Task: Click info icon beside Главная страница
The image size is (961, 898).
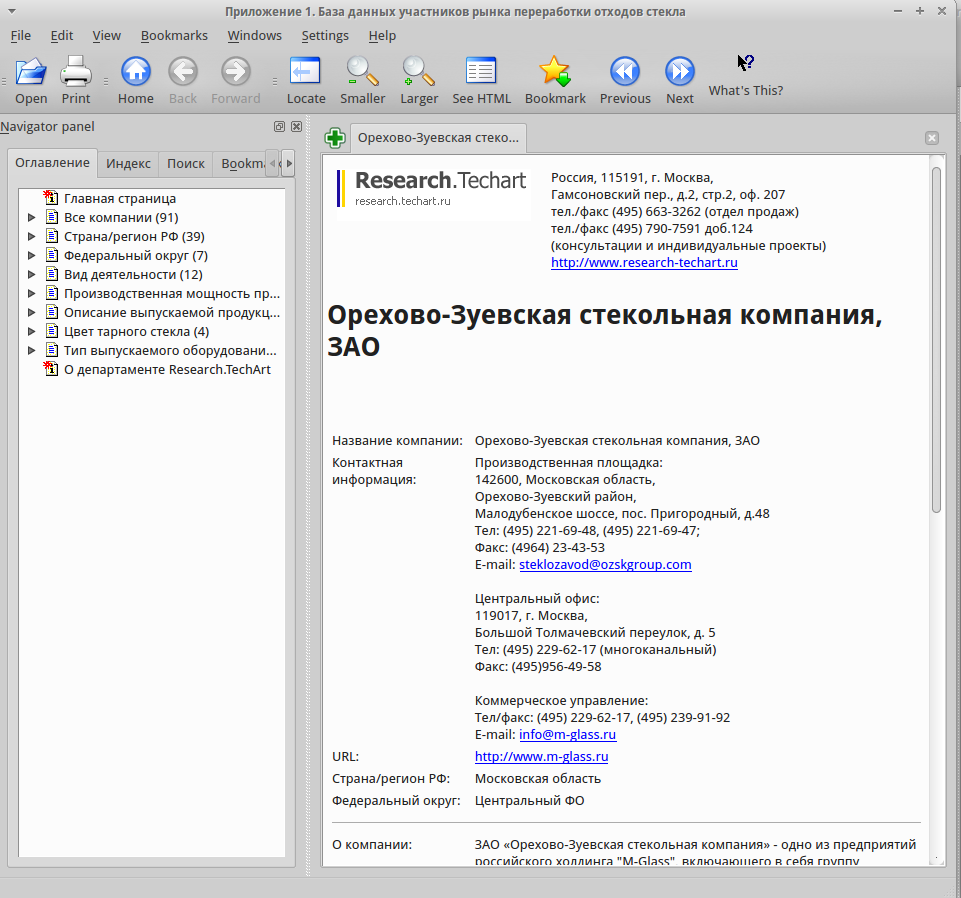Action: pyautogui.click(x=51, y=198)
